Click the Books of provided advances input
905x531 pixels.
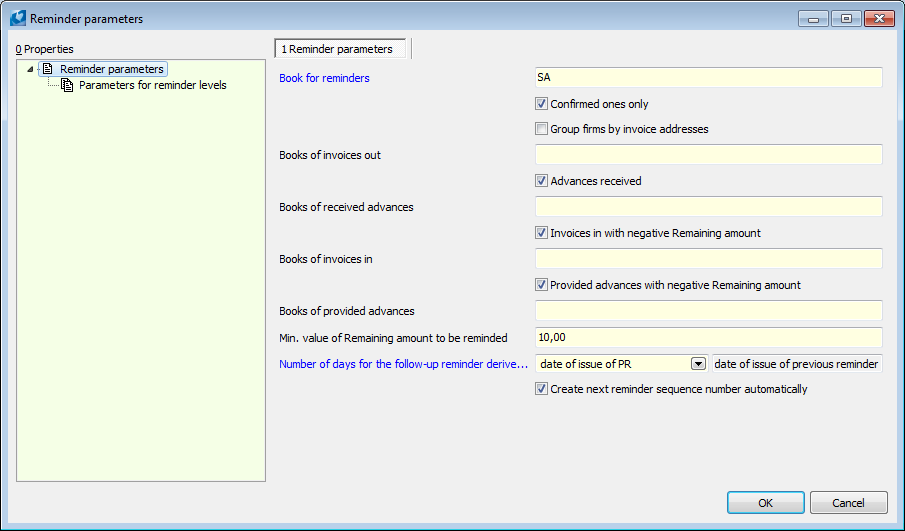(x=709, y=311)
